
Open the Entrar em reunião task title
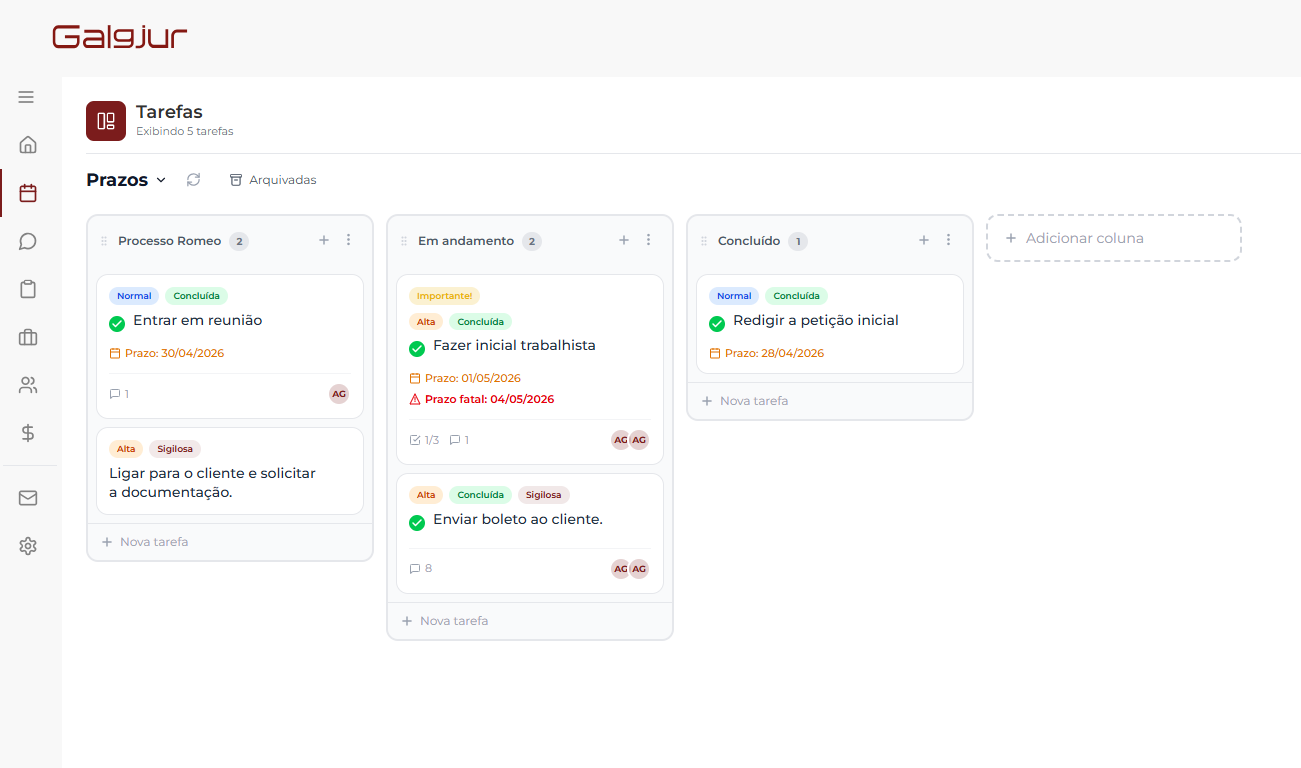pyautogui.click(x=197, y=321)
